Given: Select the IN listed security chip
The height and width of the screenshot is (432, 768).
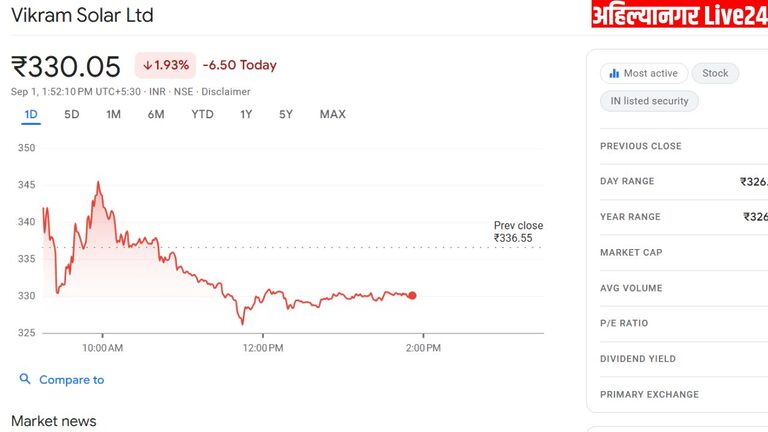Looking at the screenshot, I should [649, 101].
